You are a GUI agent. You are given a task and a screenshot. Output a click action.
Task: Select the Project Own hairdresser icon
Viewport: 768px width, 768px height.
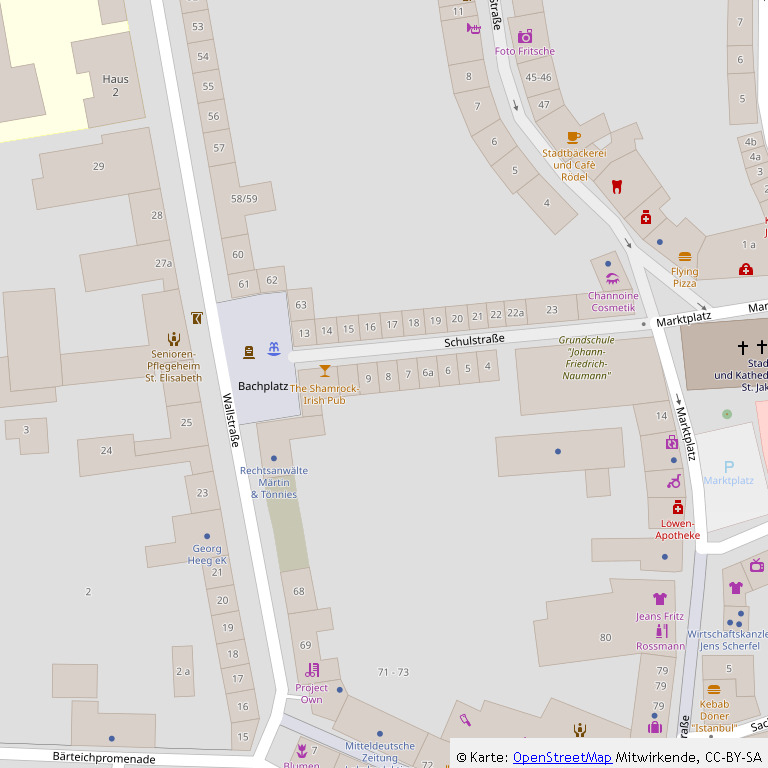click(312, 670)
